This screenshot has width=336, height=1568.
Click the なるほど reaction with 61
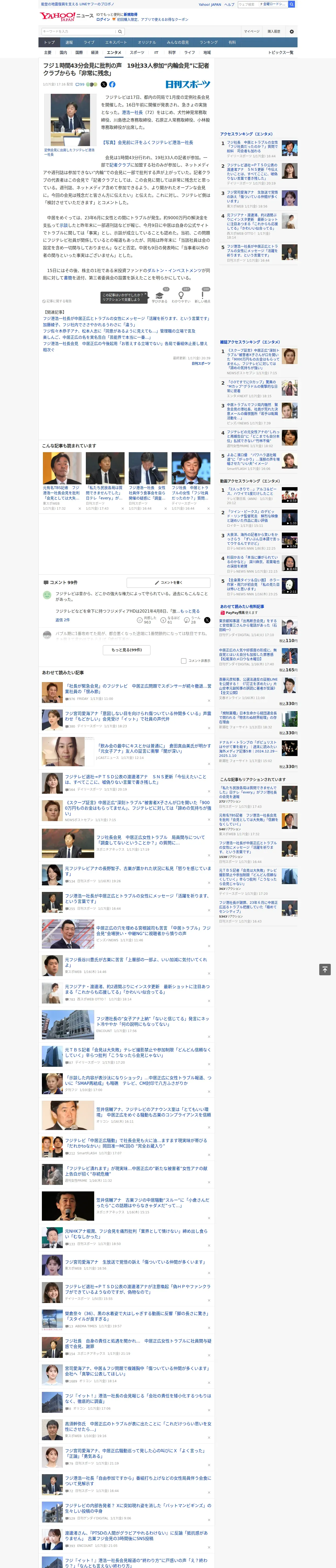tap(170, 620)
